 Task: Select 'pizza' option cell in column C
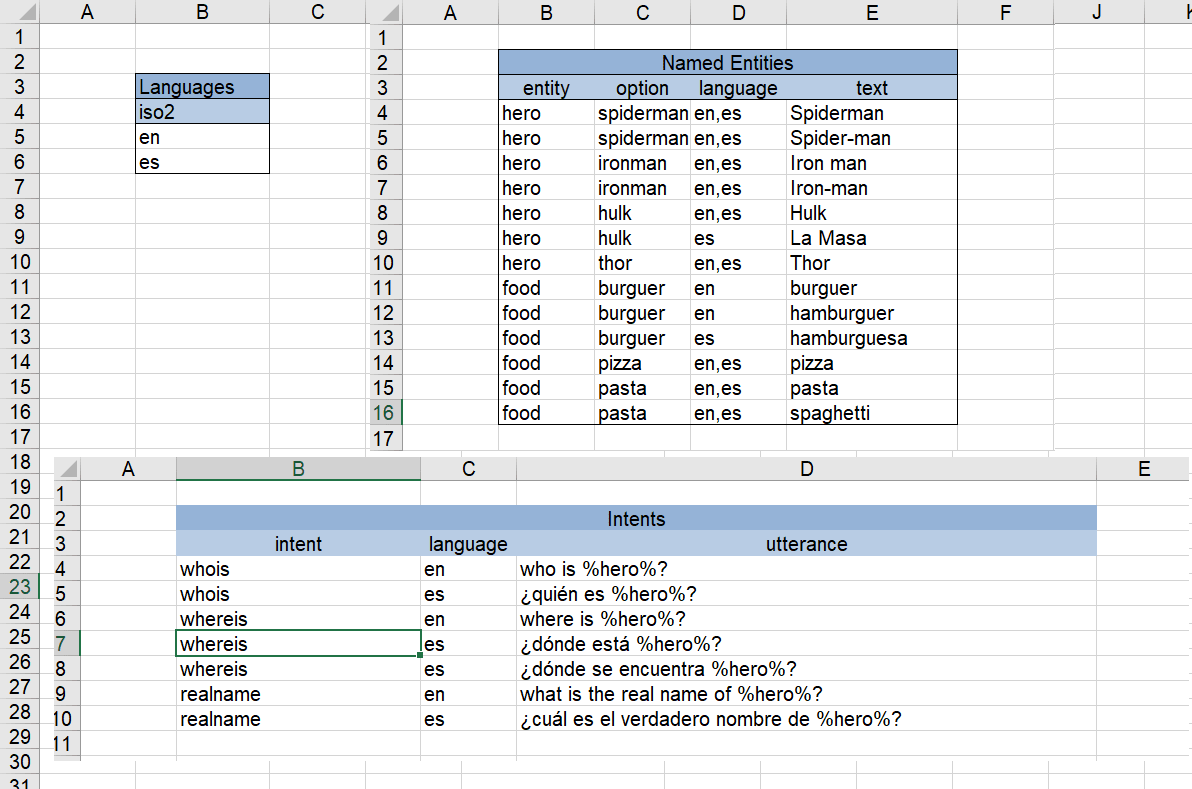pyautogui.click(x=642, y=363)
